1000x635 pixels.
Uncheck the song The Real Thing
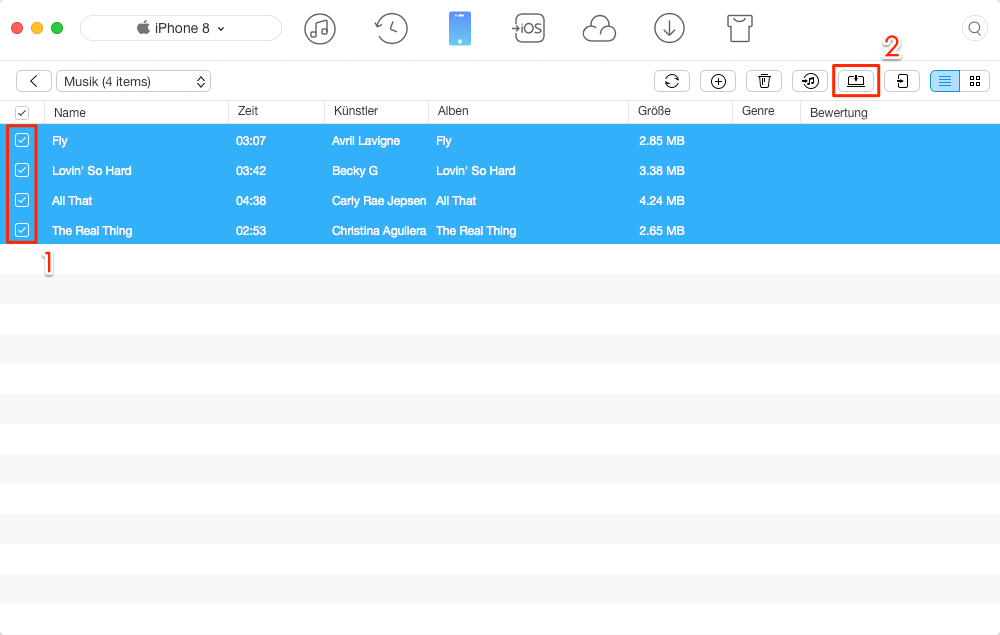[22, 230]
